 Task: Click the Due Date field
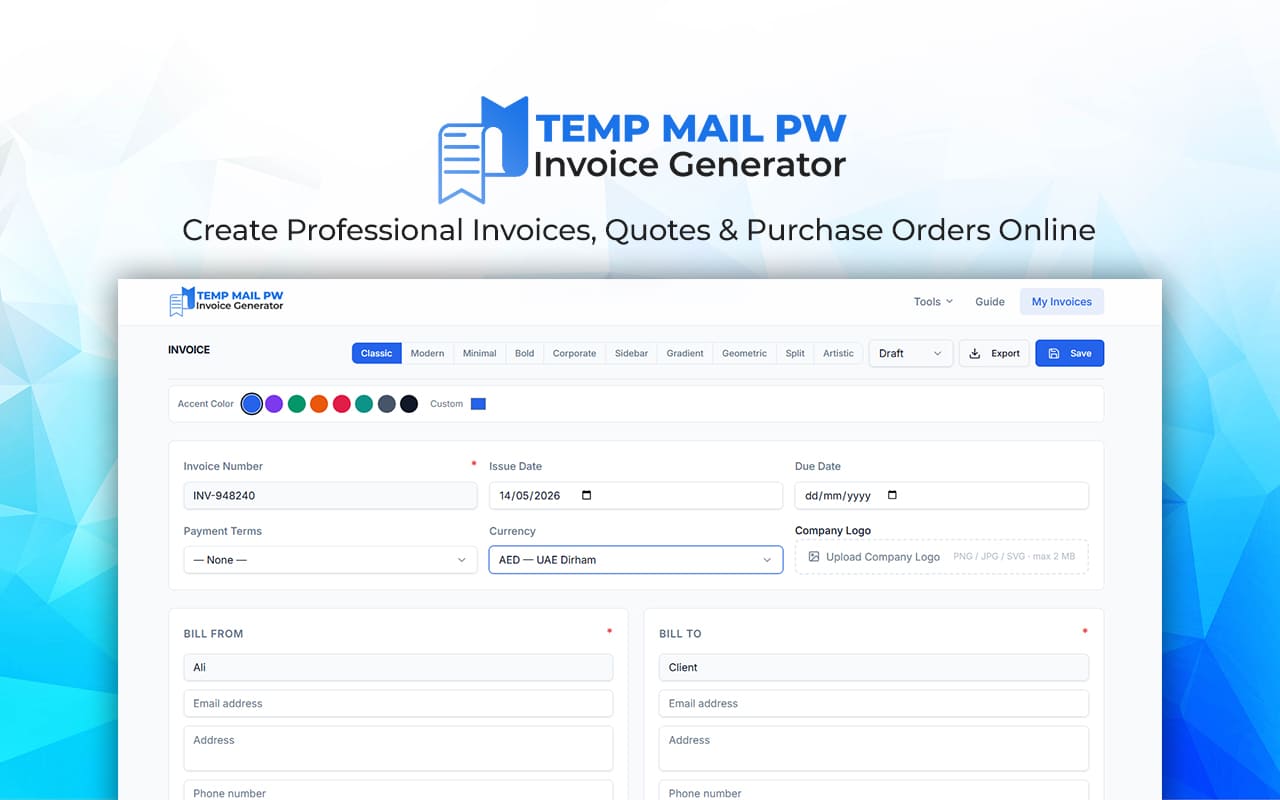point(942,495)
